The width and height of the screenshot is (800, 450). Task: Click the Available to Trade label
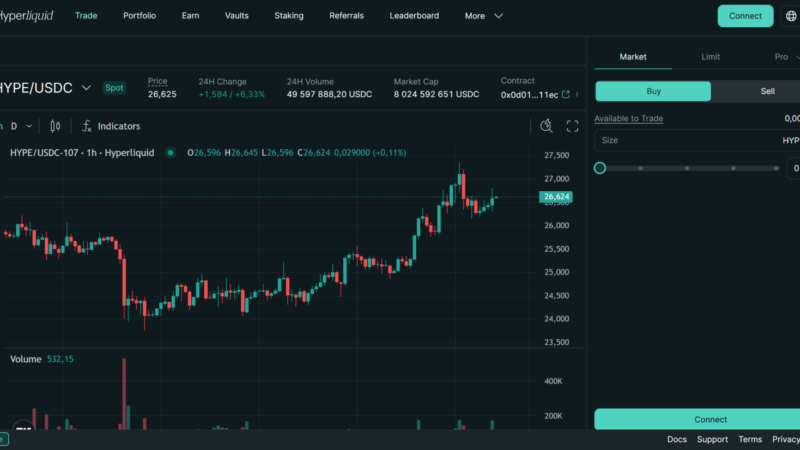coord(629,118)
